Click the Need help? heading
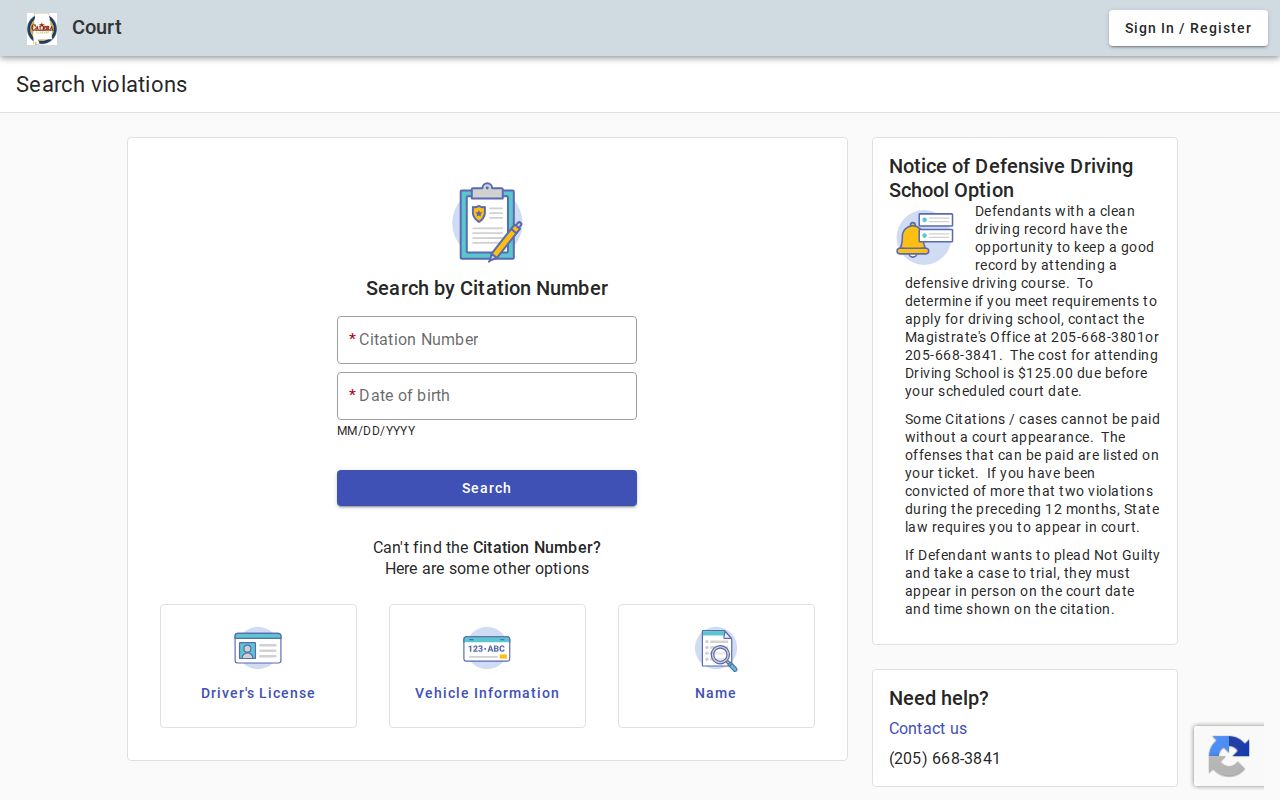The width and height of the screenshot is (1280, 800). 939,698
